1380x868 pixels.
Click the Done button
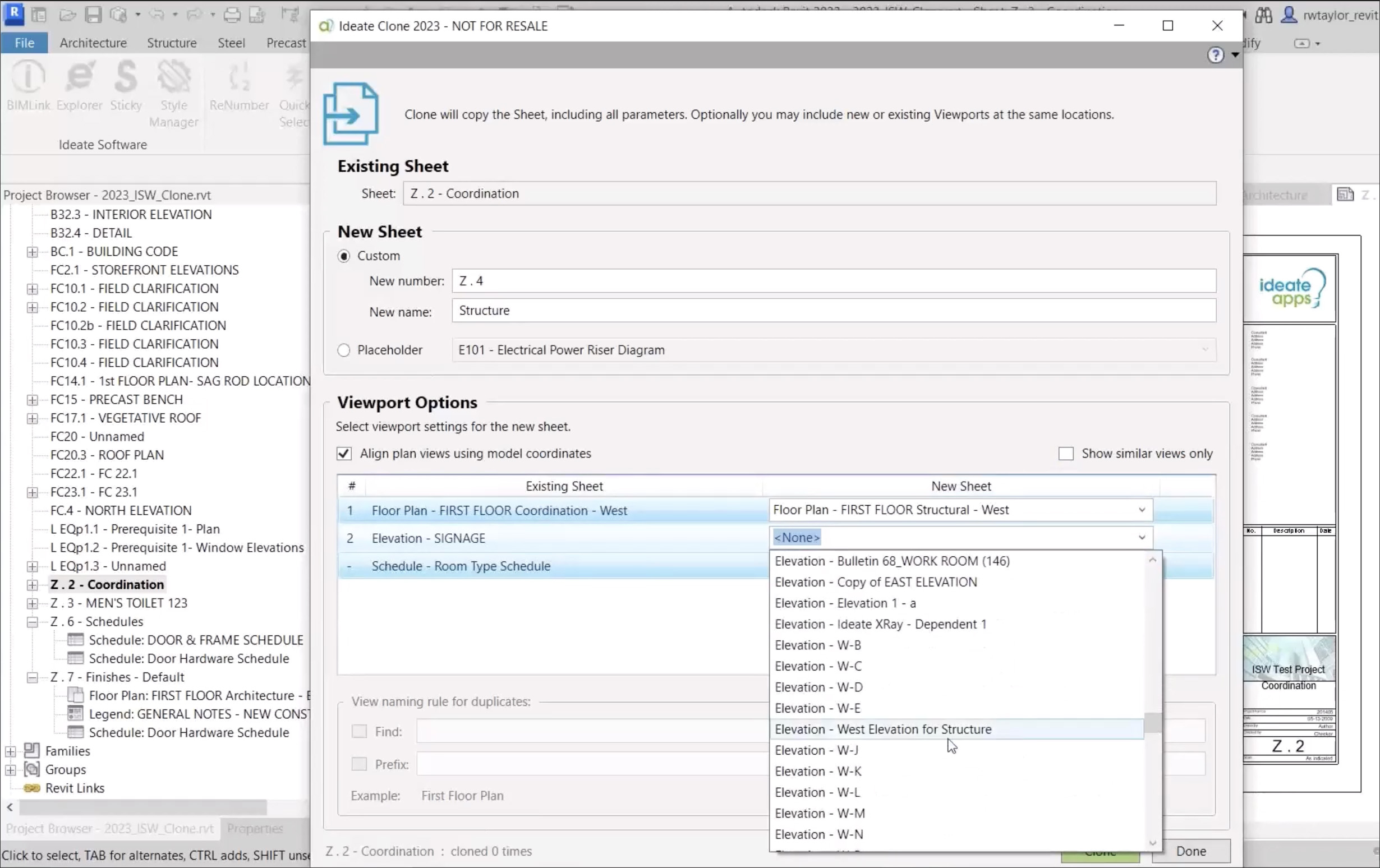(x=1191, y=851)
